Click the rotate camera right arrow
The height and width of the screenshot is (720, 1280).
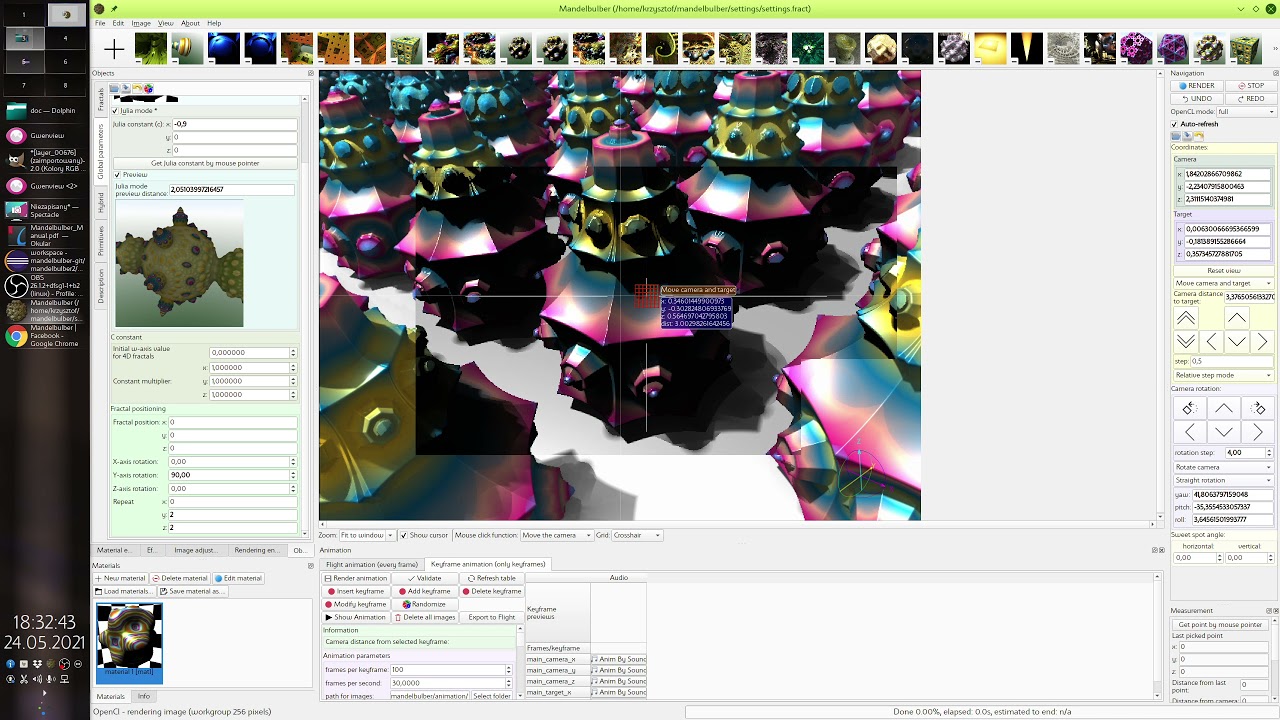point(1258,432)
